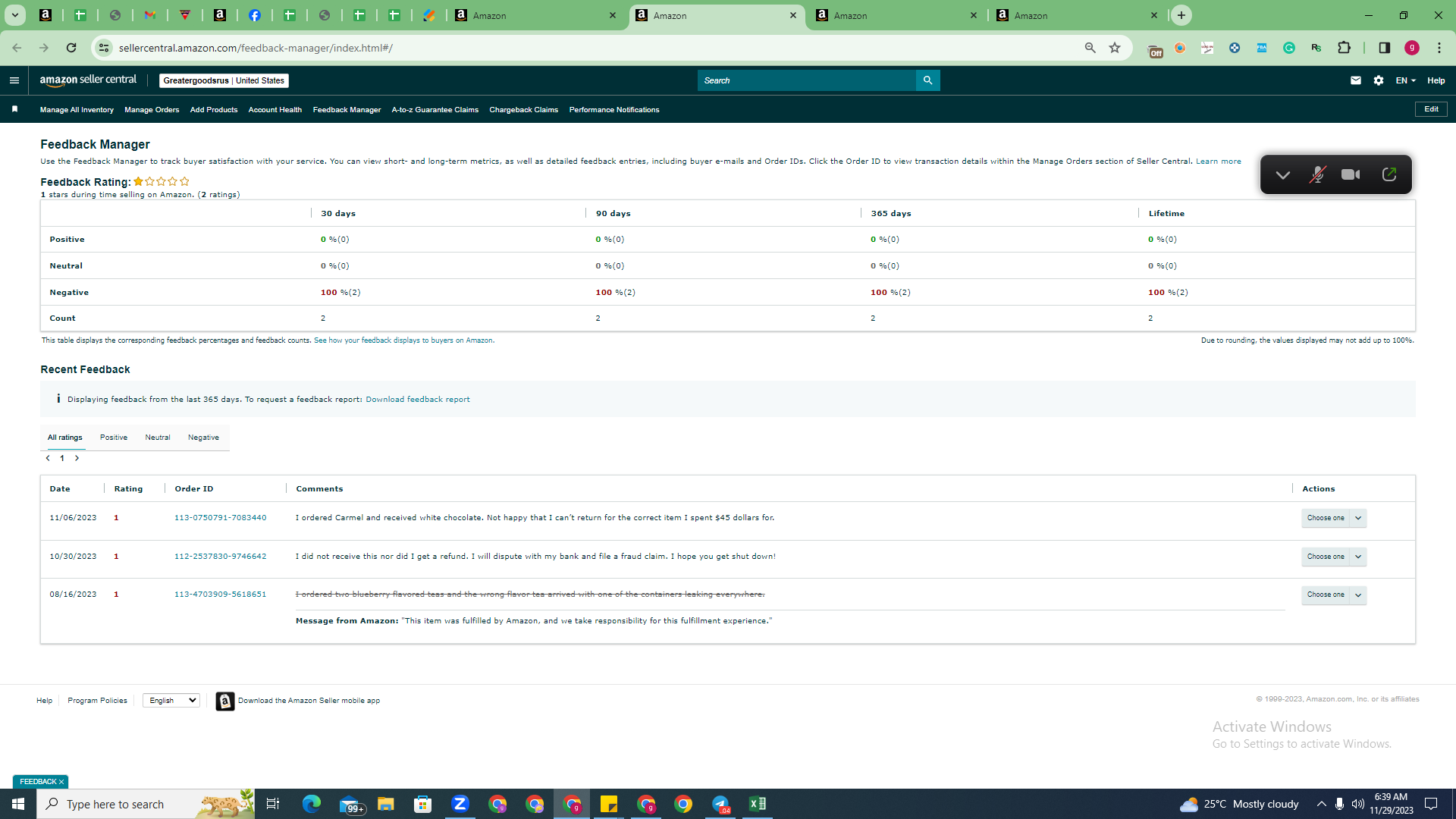The height and width of the screenshot is (819, 1456).
Task: Open Microsoft Edge from the taskbar
Action: pos(312,804)
